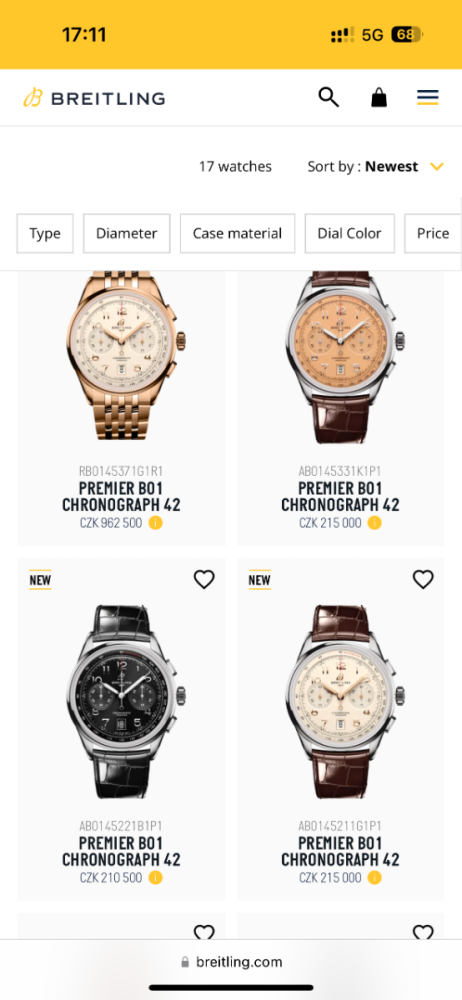
Task: Open the Case material filter
Action: click(237, 233)
